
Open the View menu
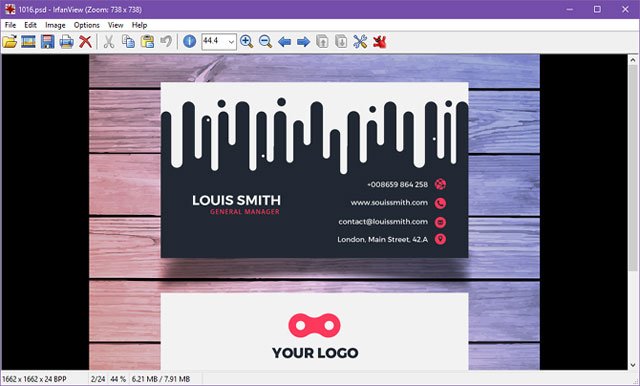pos(116,25)
